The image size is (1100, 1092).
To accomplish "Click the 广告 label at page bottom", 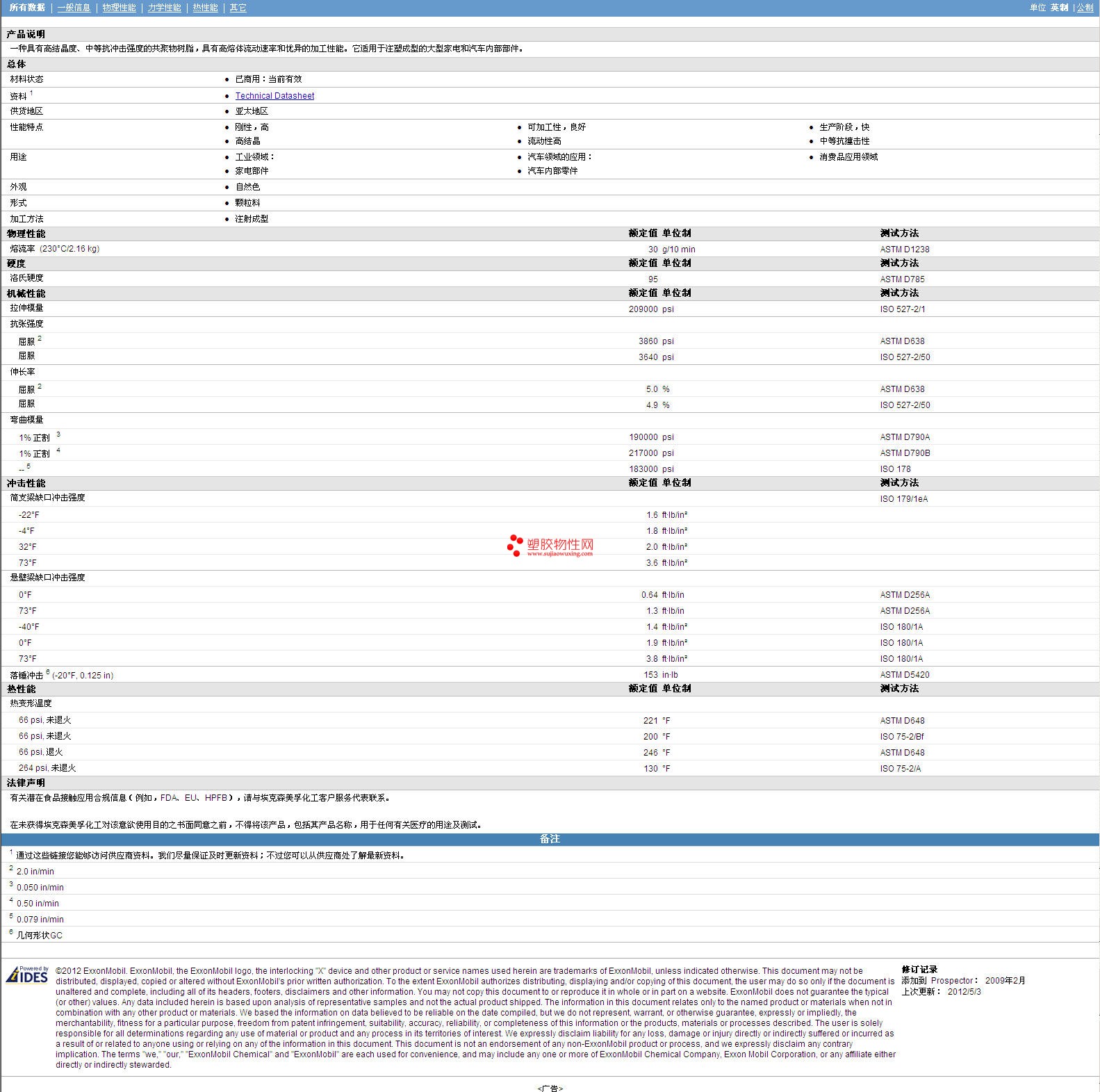I will (550, 1088).
